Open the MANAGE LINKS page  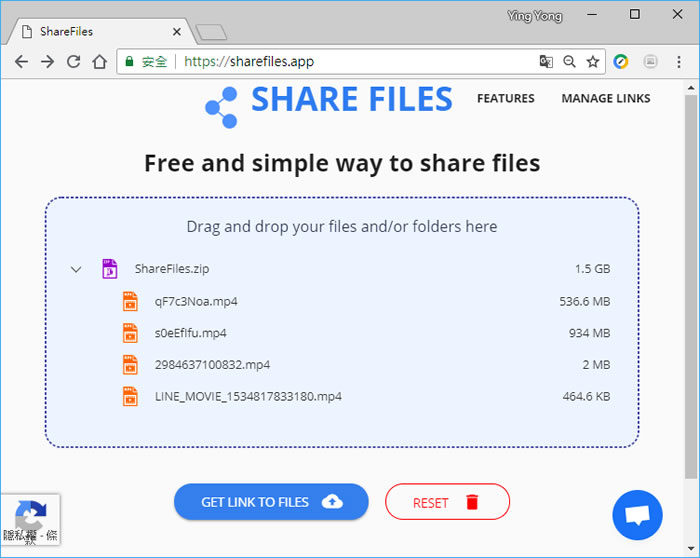606,98
